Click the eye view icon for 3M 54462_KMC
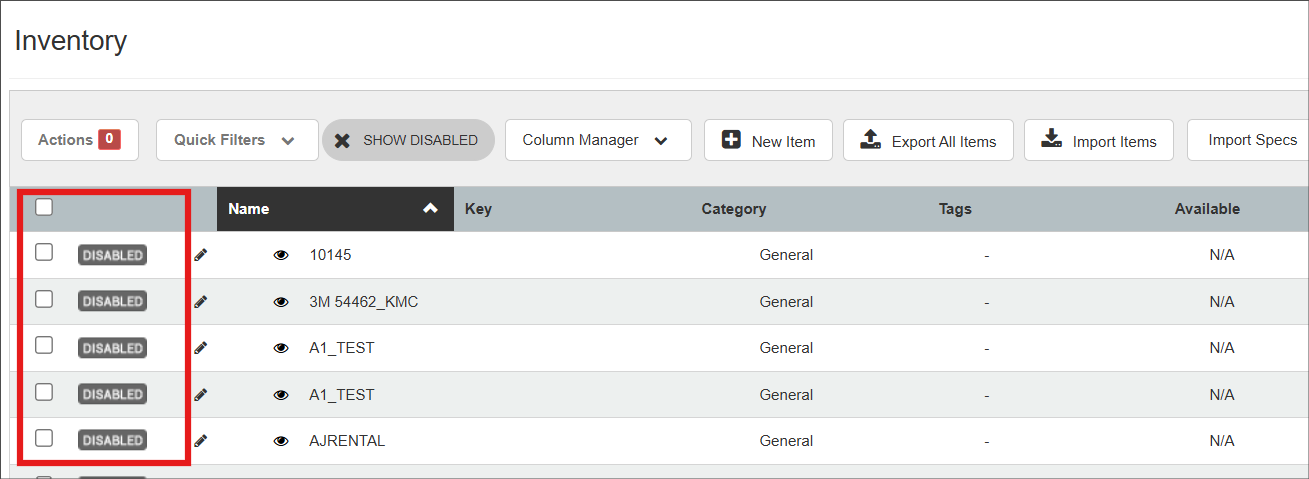 [x=281, y=302]
